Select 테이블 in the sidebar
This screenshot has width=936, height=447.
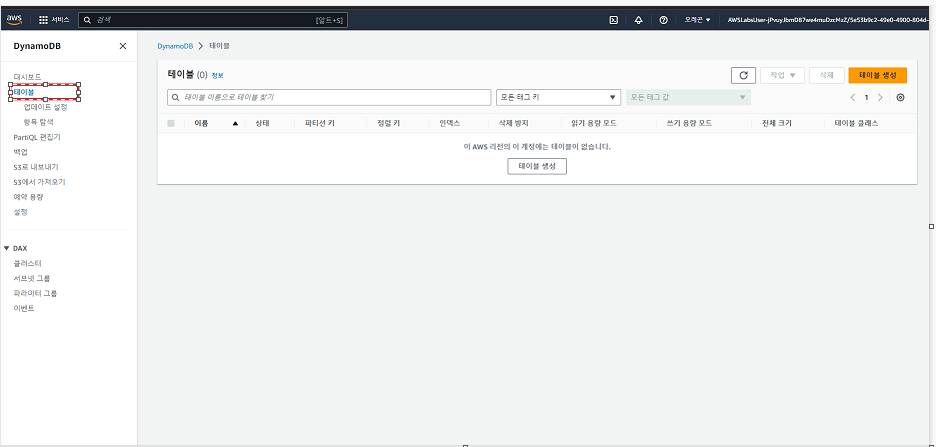tap(24, 92)
